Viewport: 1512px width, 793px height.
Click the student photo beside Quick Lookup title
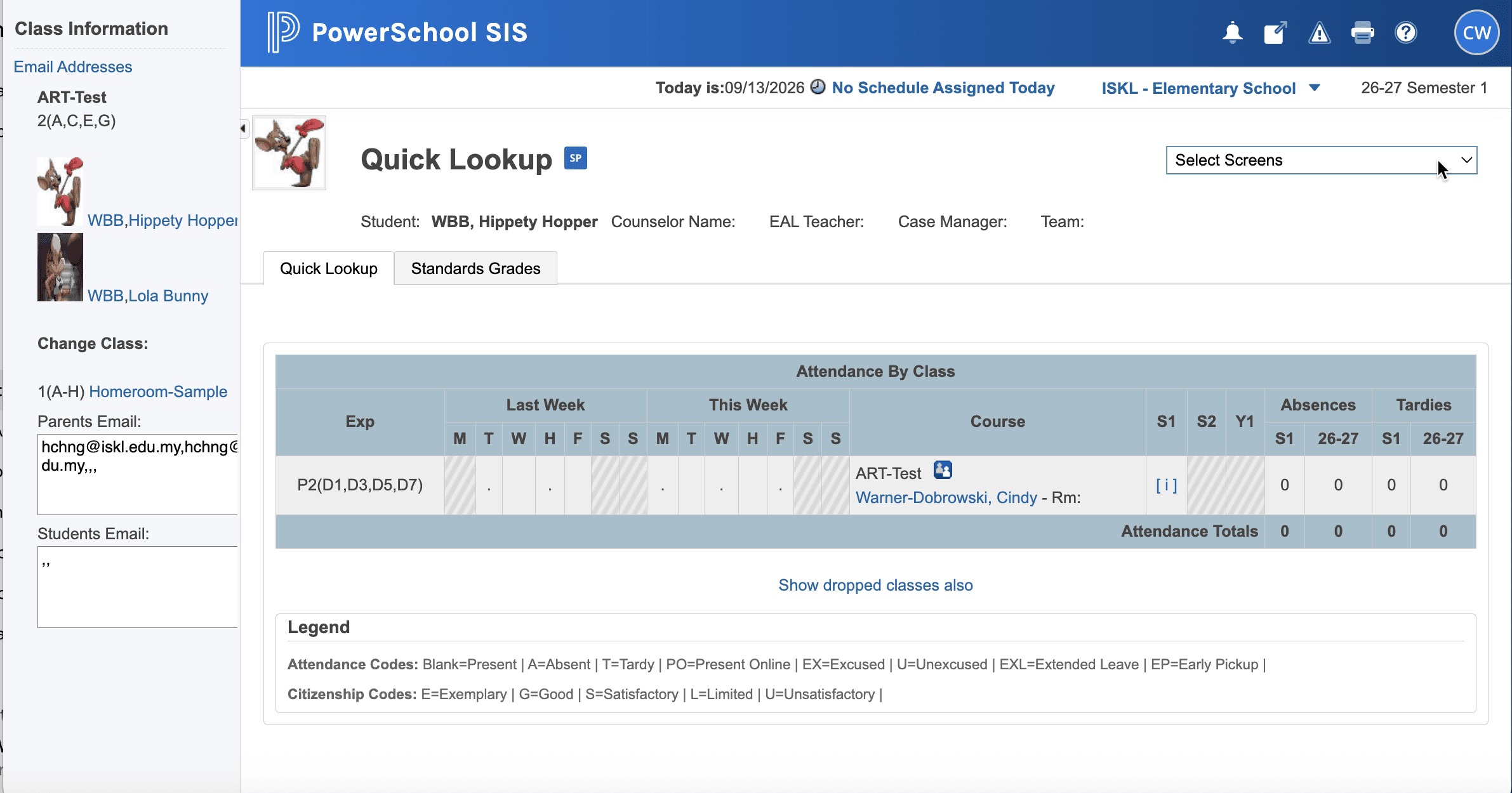click(289, 153)
